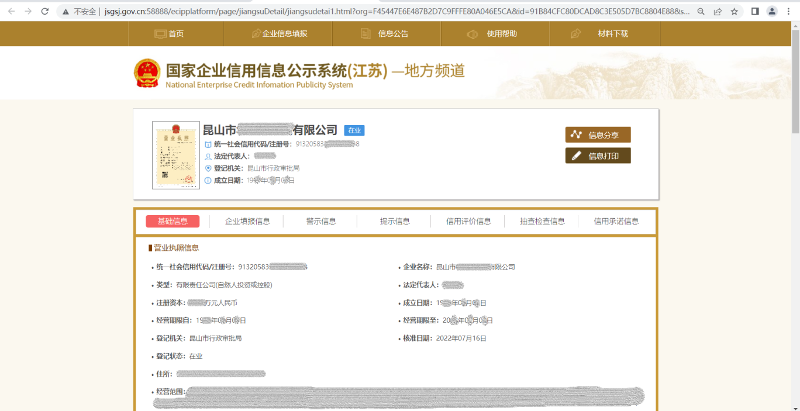Click the share page icon in address bar
Image resolution: width=800 pixels, height=411 pixels.
click(715, 11)
